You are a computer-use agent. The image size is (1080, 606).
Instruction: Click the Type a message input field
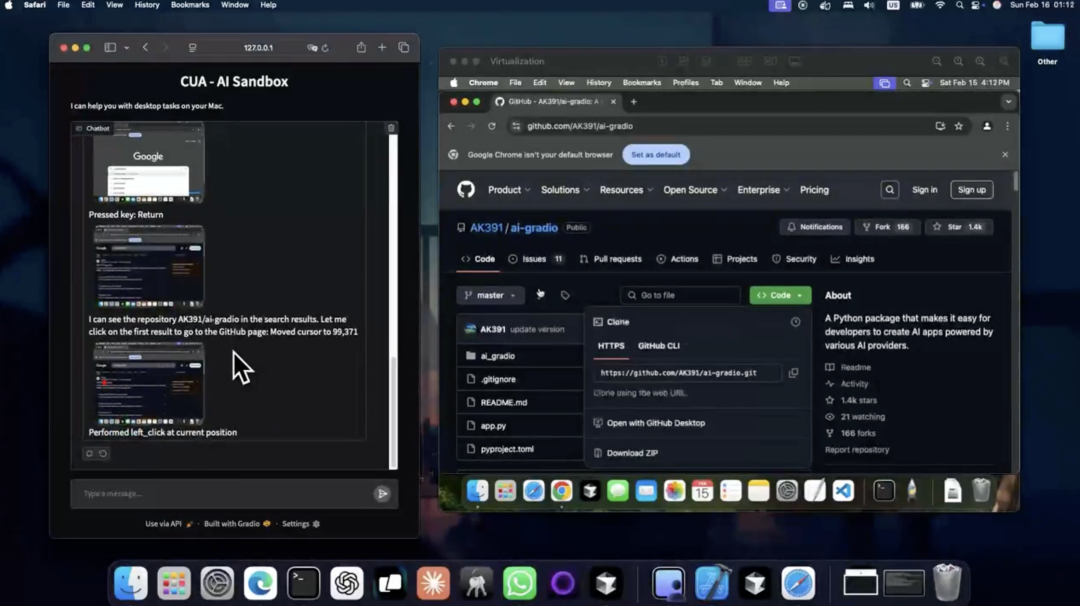click(x=200, y=493)
